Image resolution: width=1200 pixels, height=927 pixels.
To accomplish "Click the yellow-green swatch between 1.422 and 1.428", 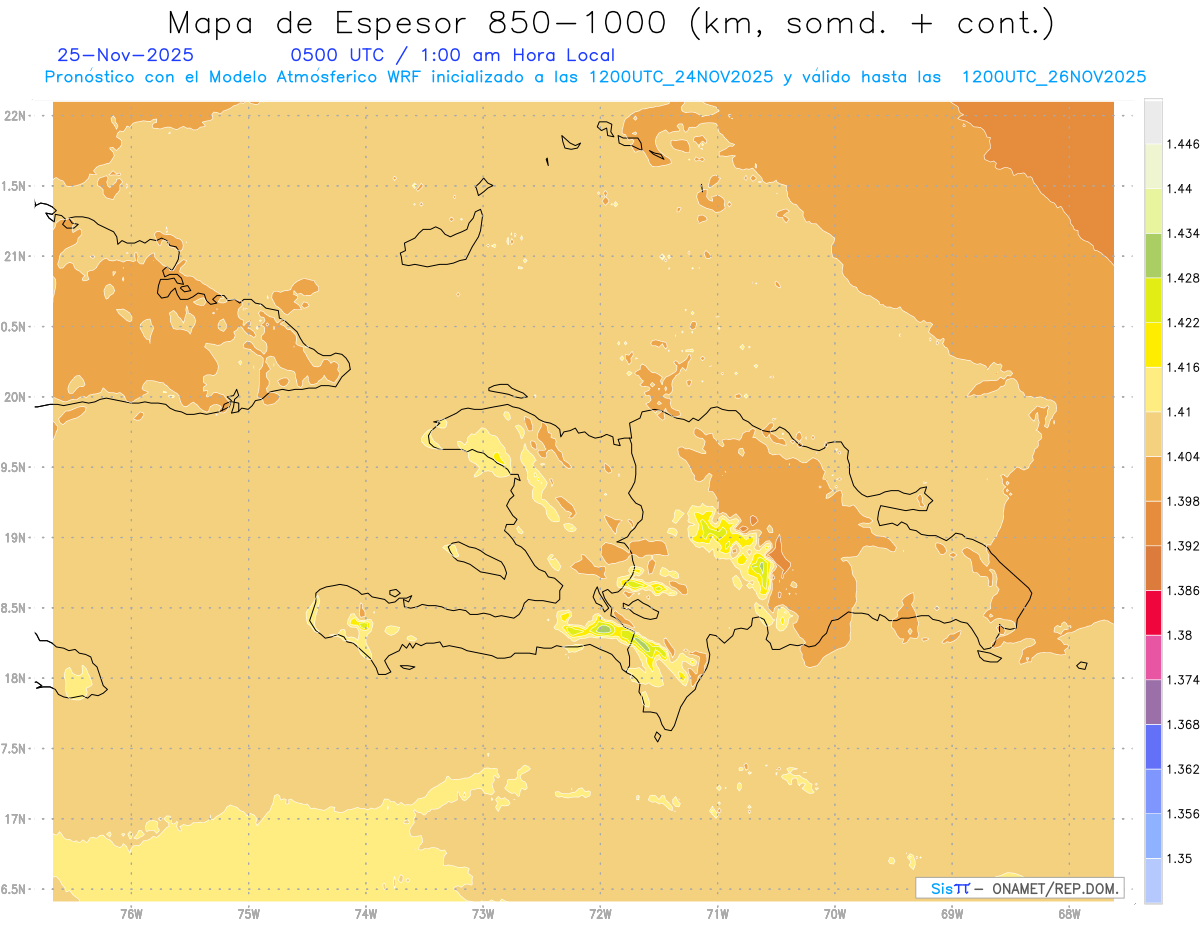I will coord(1153,300).
